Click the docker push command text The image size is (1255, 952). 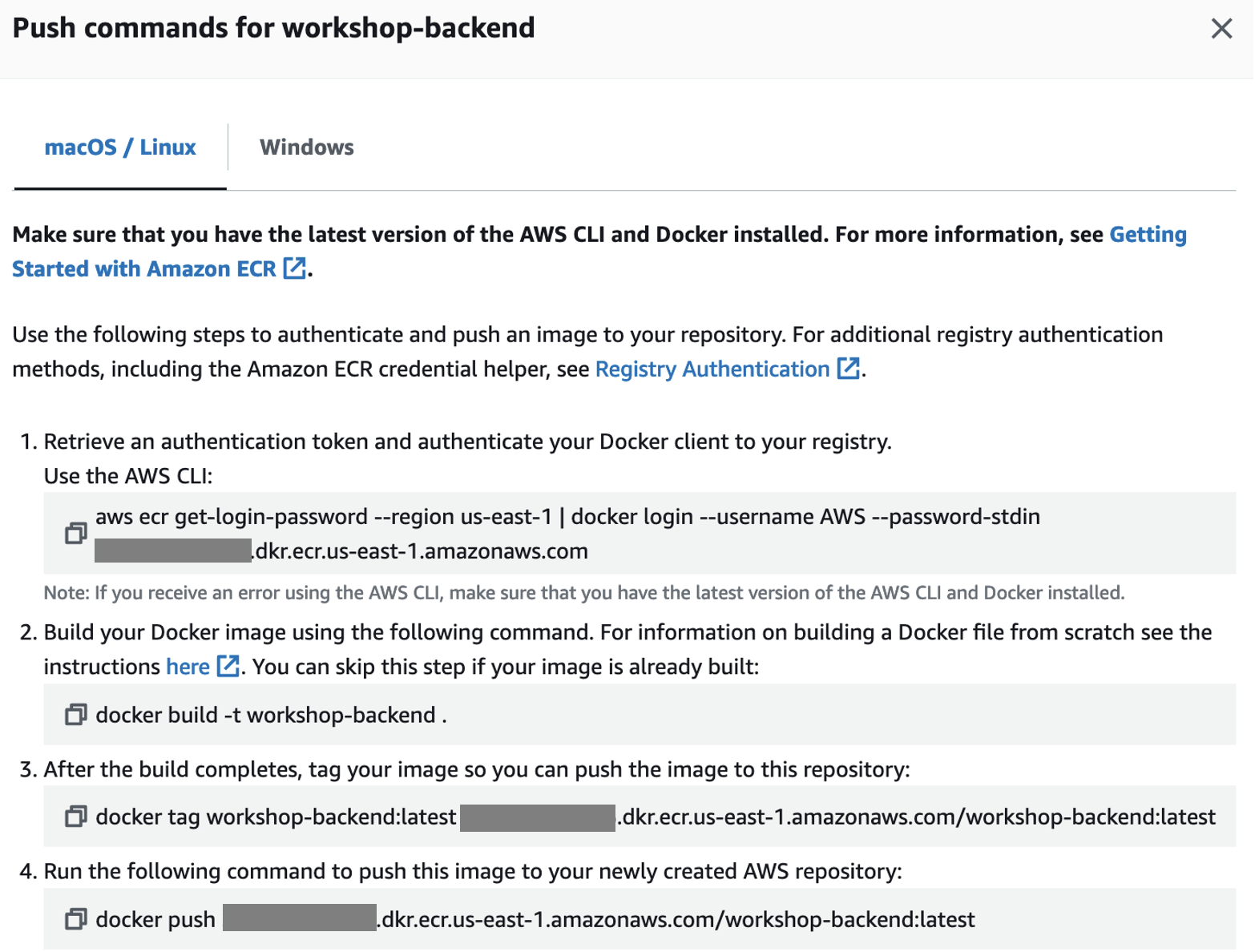point(535,919)
